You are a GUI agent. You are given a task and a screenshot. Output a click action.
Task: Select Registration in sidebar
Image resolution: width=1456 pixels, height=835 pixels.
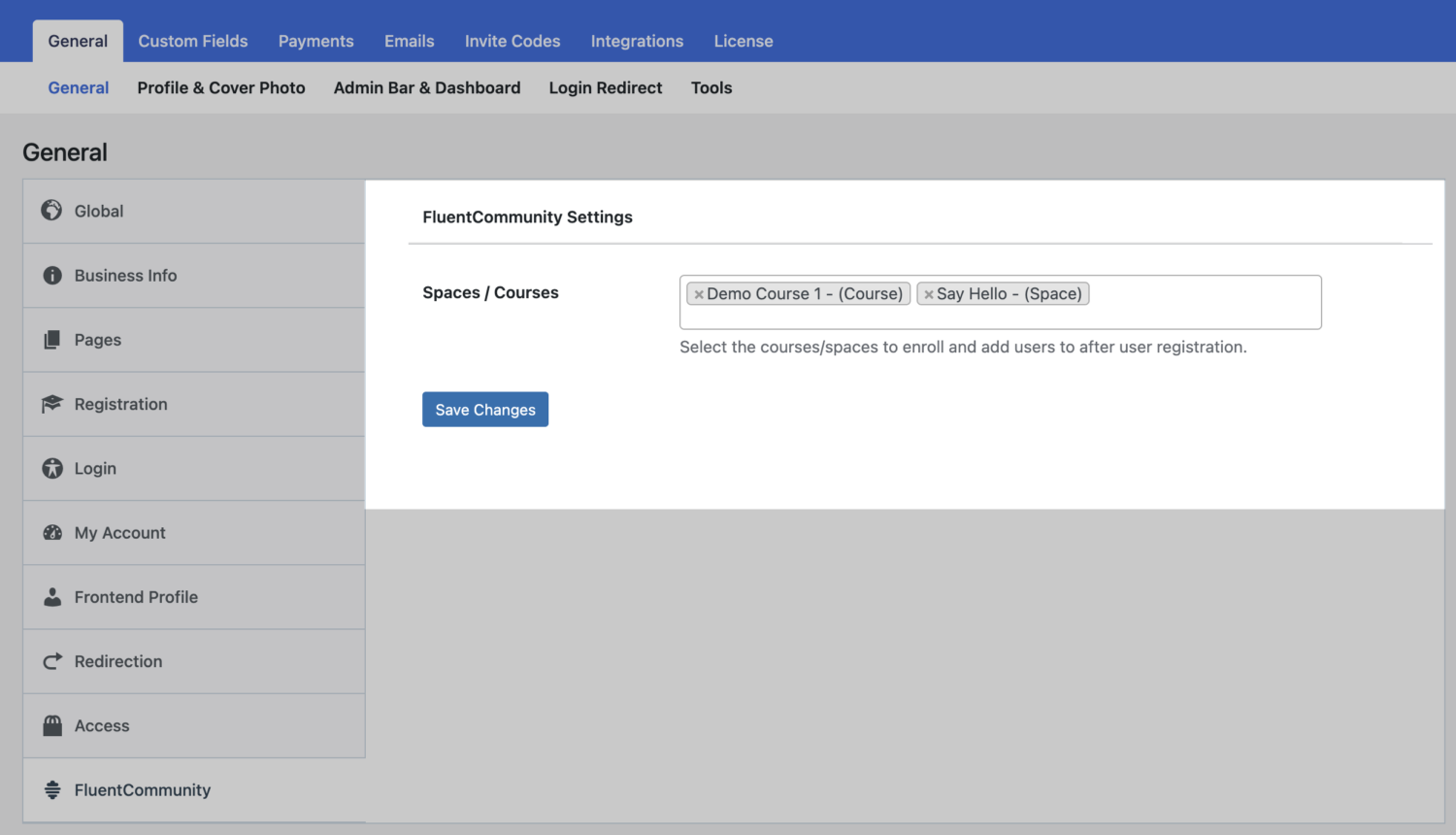click(x=194, y=404)
